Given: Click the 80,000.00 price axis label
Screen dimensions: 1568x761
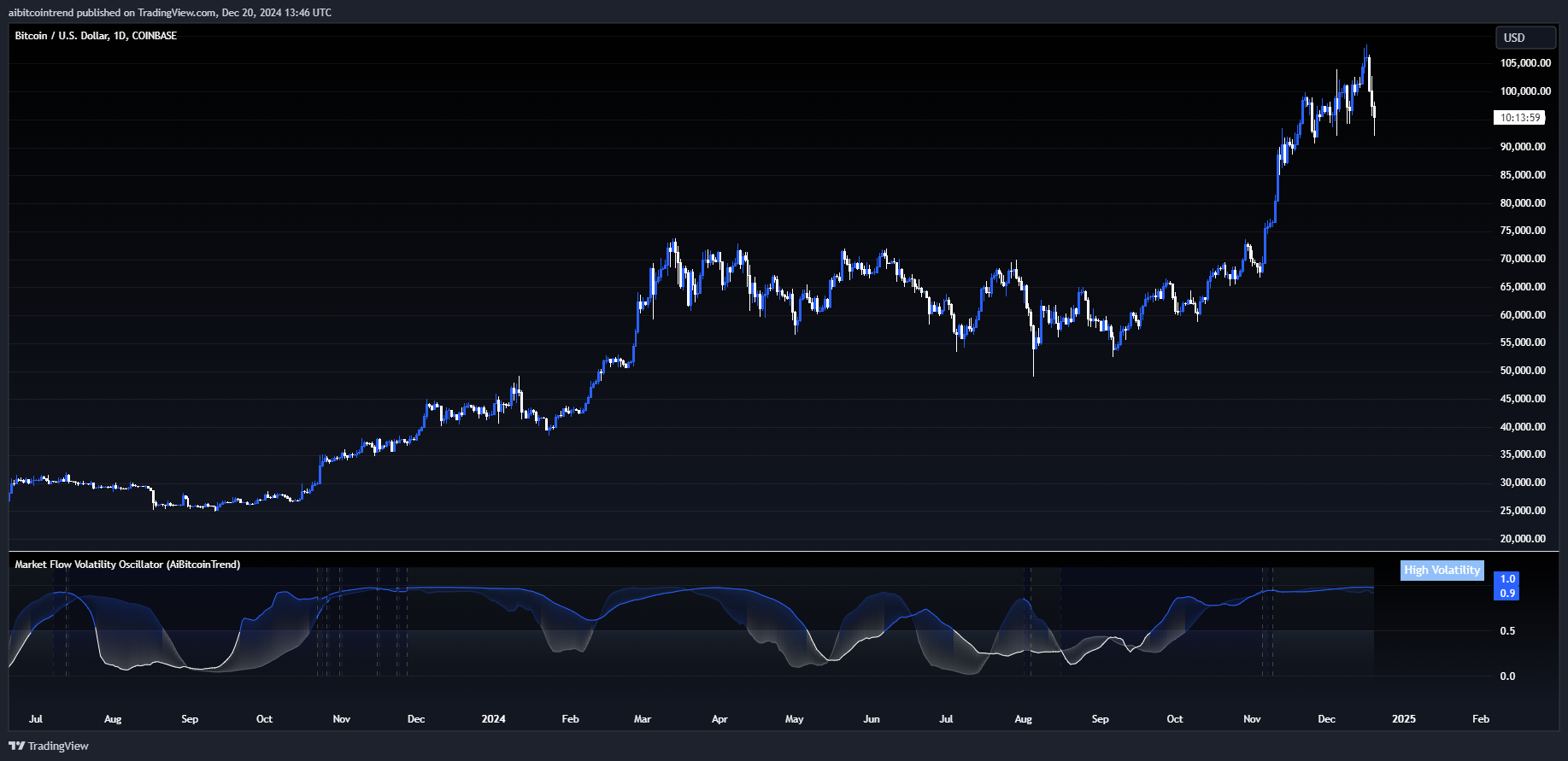Looking at the screenshot, I should click(1523, 203).
